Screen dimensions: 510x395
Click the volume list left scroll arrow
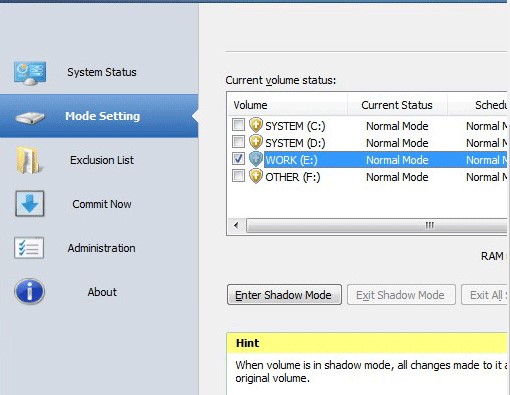pyautogui.click(x=236, y=225)
